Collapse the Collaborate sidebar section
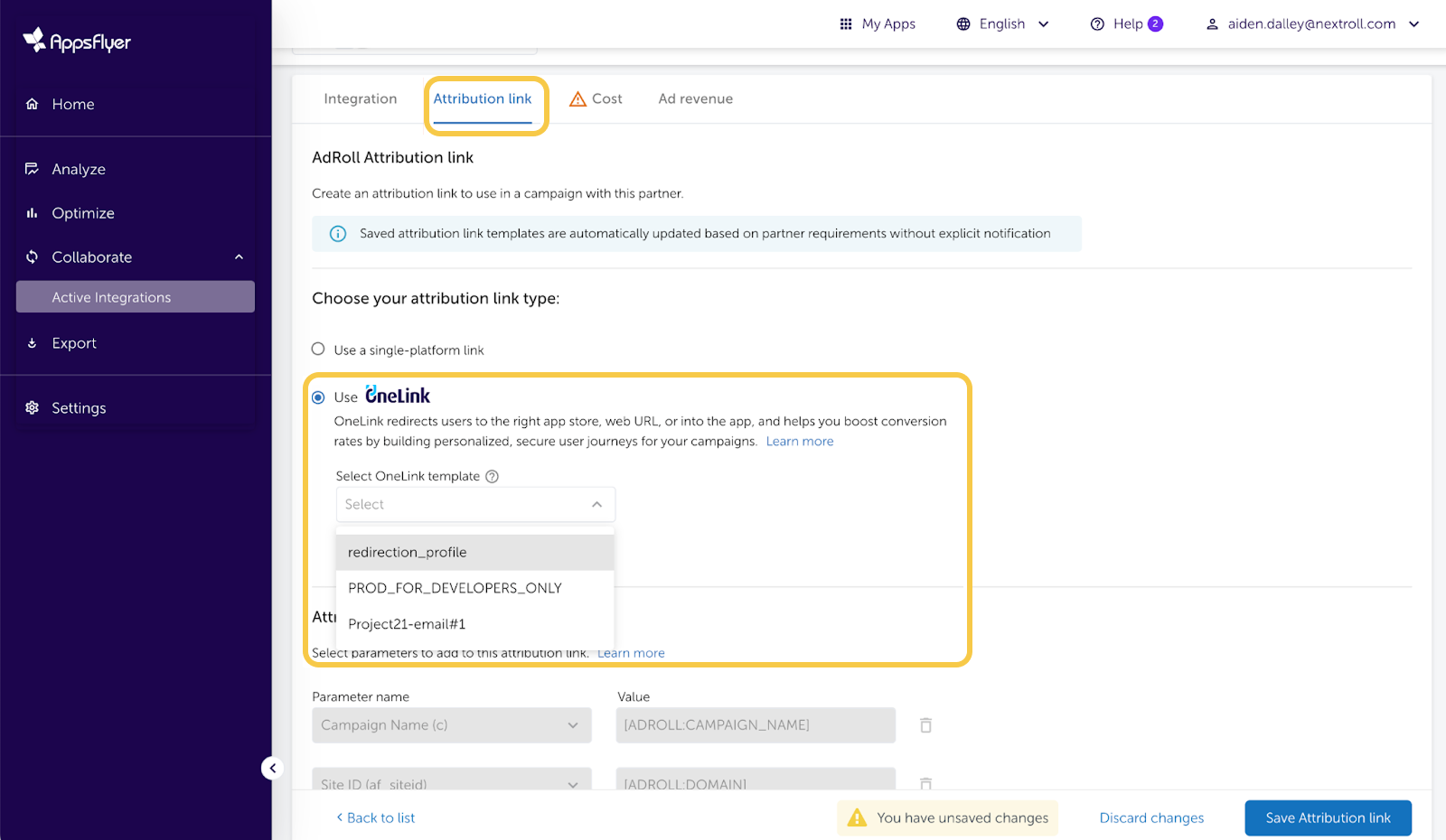This screenshot has height=840, width=1446. [x=239, y=257]
